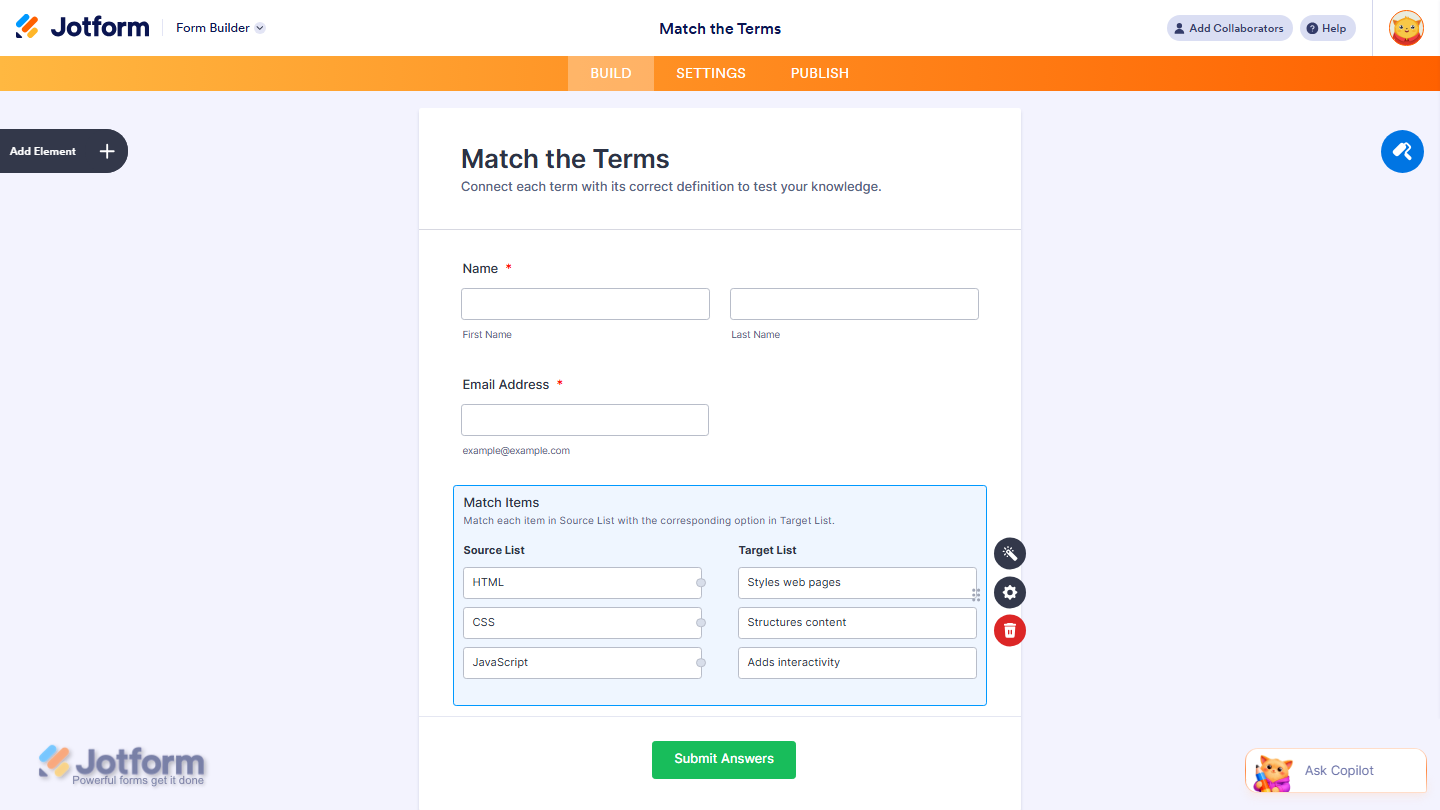
Task: Delete the Match Items element with the trash icon
Action: coord(1009,630)
